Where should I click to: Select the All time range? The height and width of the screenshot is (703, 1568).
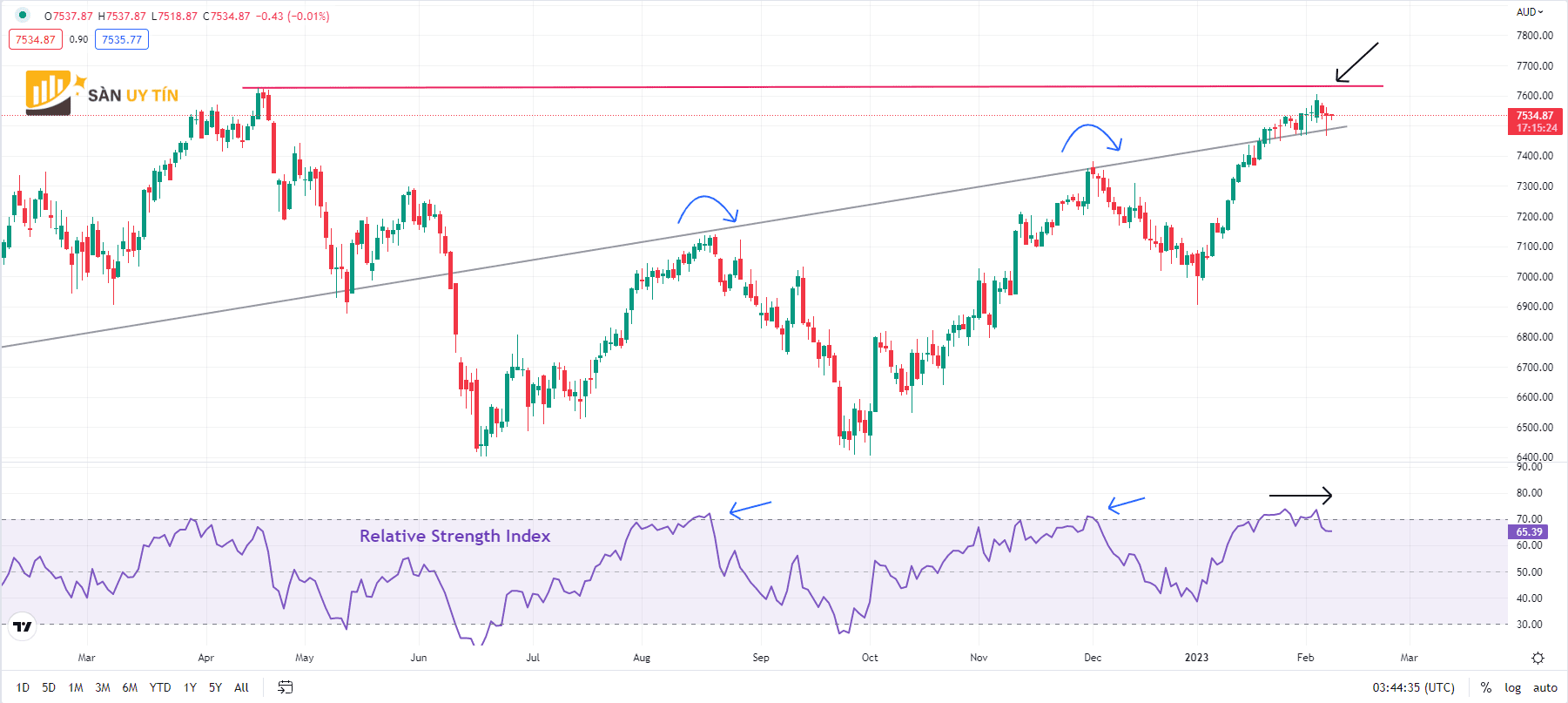[241, 687]
